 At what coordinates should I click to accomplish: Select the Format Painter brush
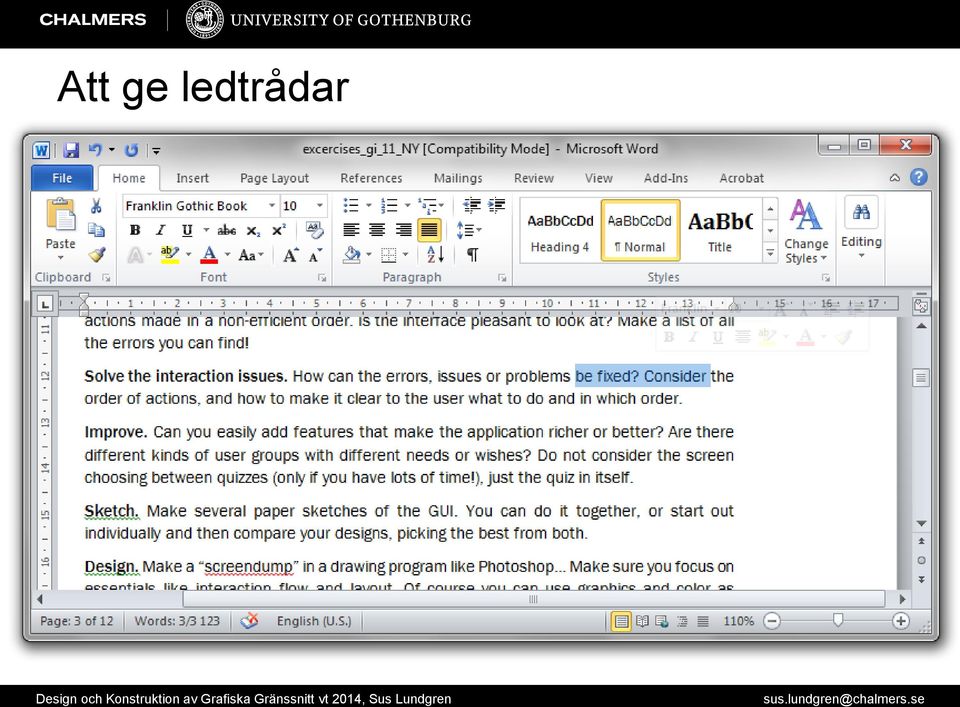point(96,254)
